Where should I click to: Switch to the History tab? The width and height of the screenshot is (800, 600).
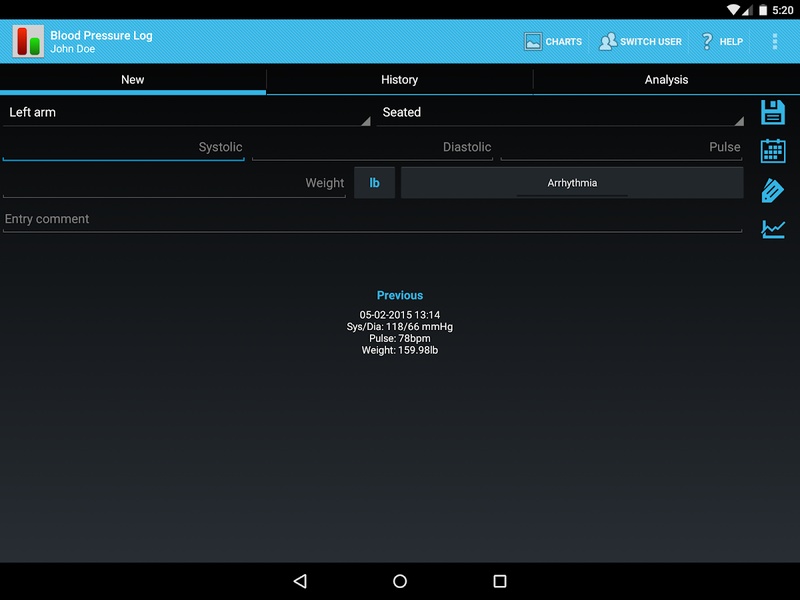(399, 80)
